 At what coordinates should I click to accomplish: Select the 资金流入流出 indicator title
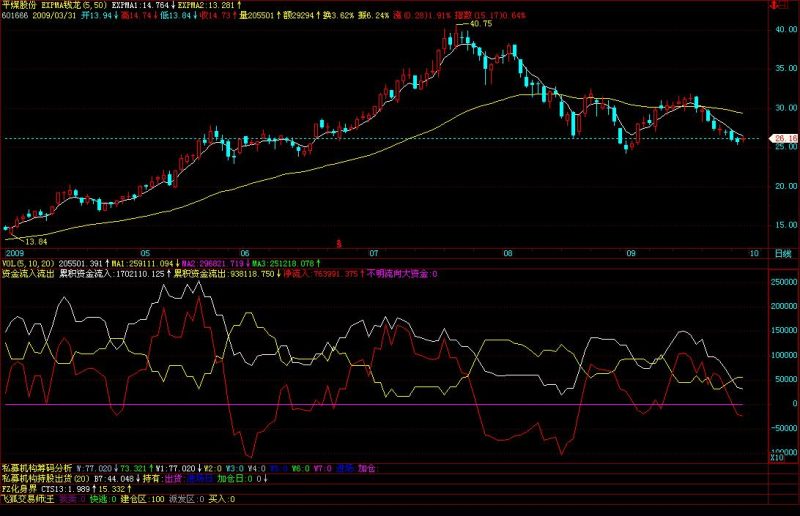pos(27,274)
